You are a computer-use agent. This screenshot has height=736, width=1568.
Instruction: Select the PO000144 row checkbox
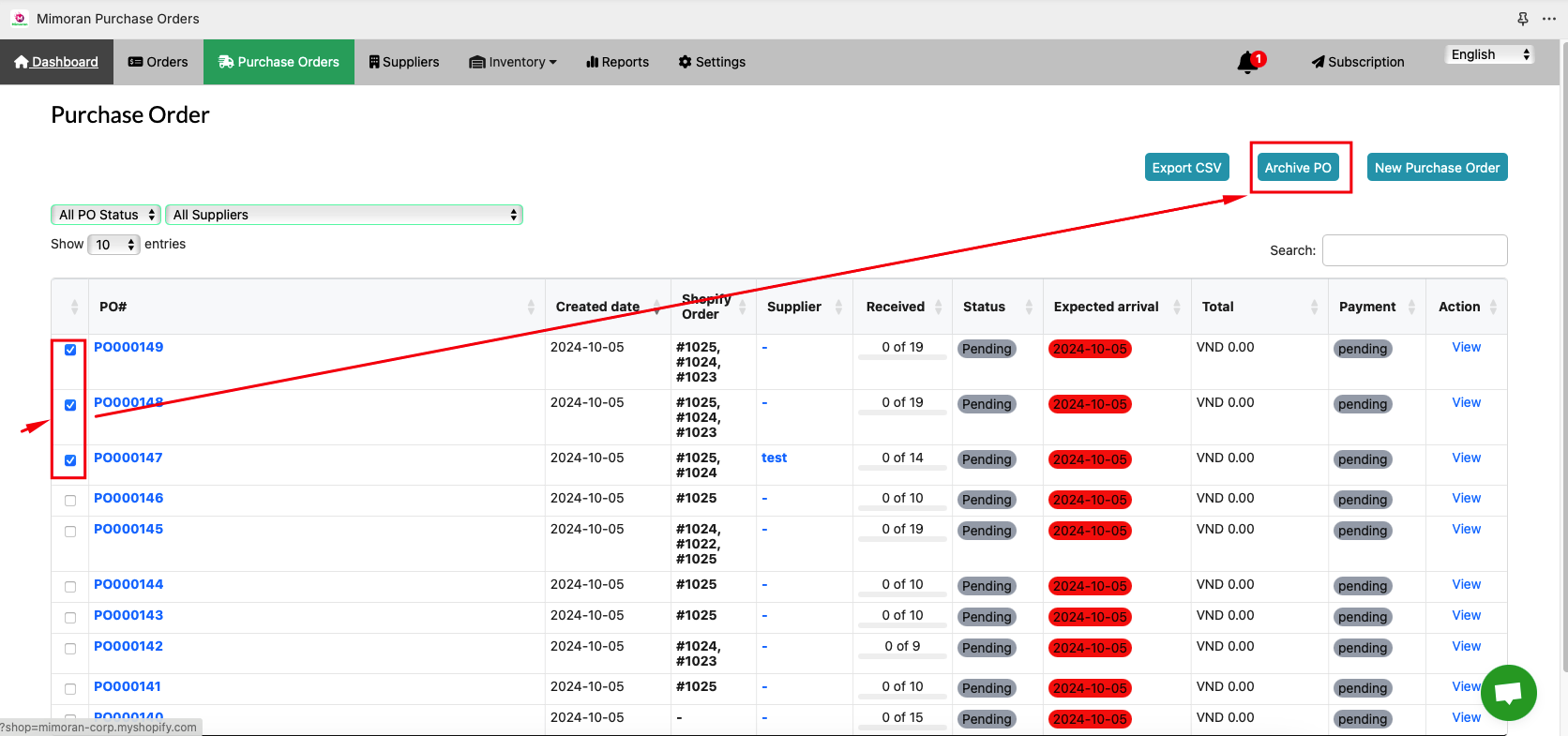coord(70,587)
